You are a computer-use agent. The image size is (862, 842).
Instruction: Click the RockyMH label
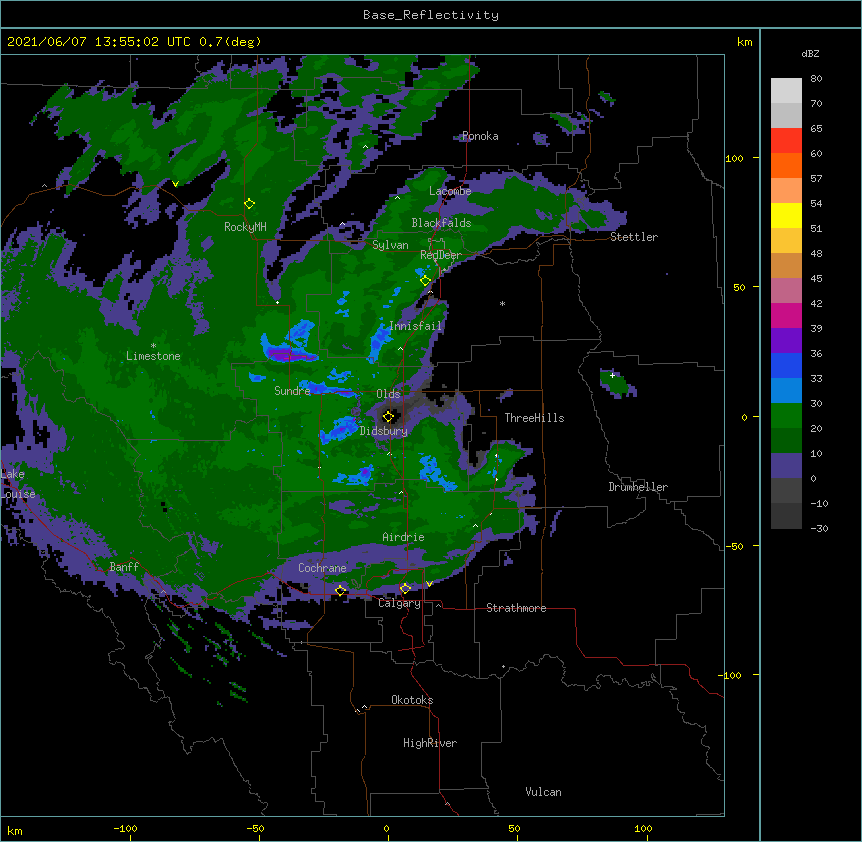245,227
